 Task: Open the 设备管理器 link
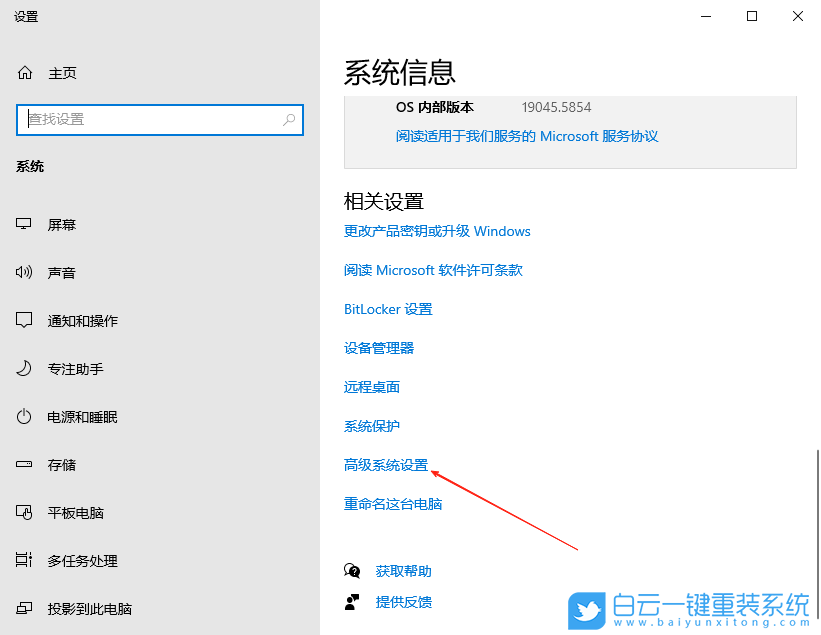click(378, 347)
